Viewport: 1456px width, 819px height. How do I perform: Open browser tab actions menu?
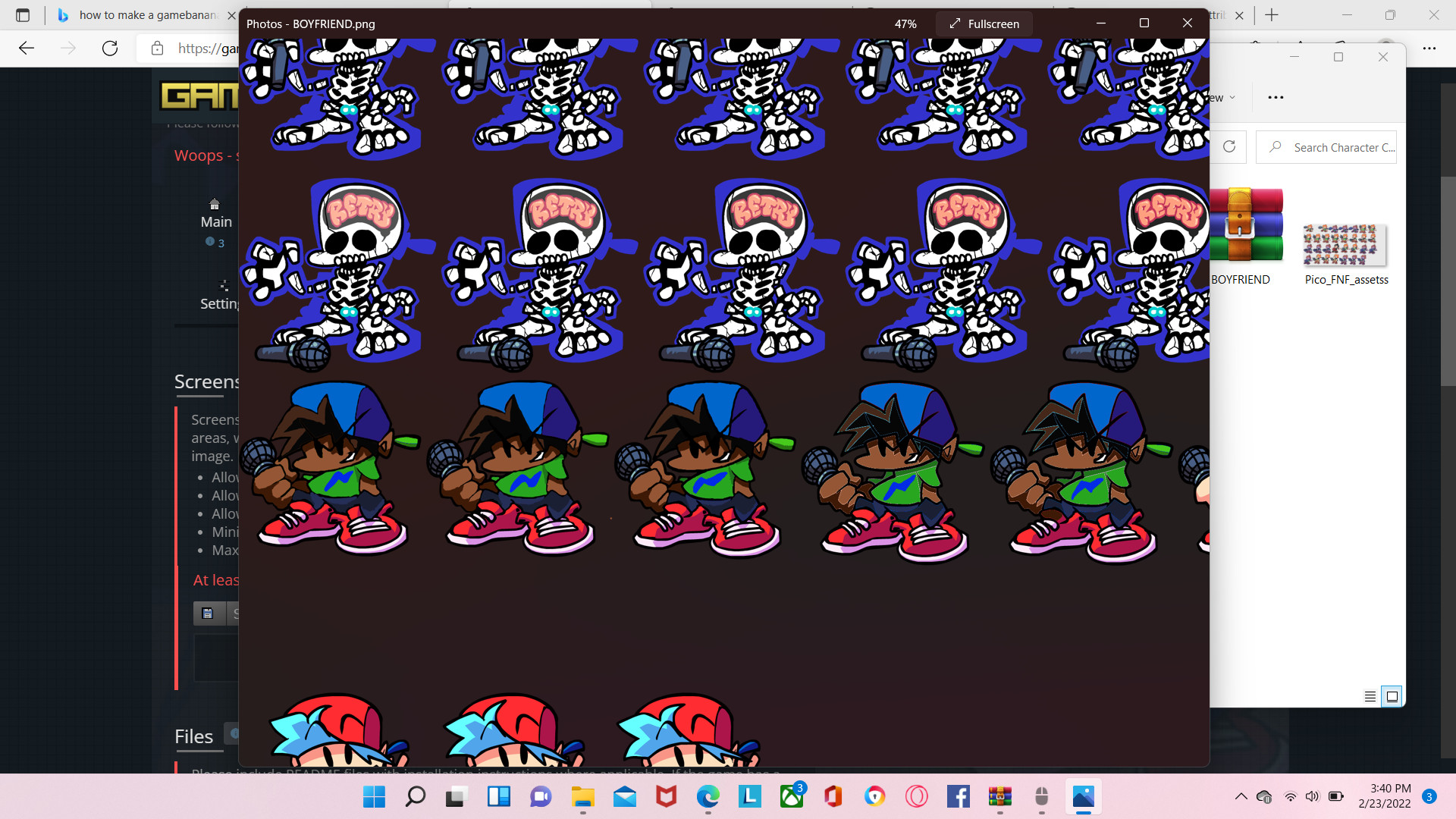click(23, 14)
